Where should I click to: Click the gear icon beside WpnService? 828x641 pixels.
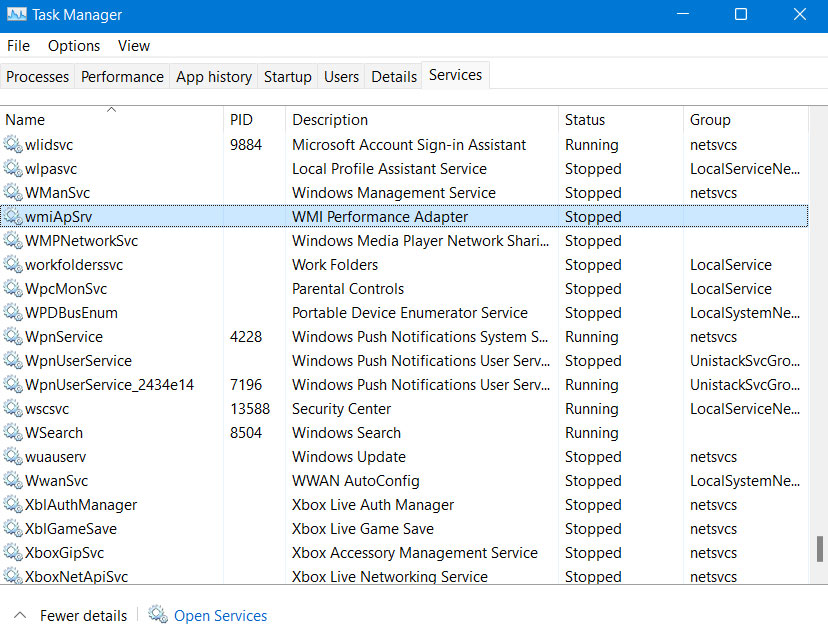pos(13,336)
